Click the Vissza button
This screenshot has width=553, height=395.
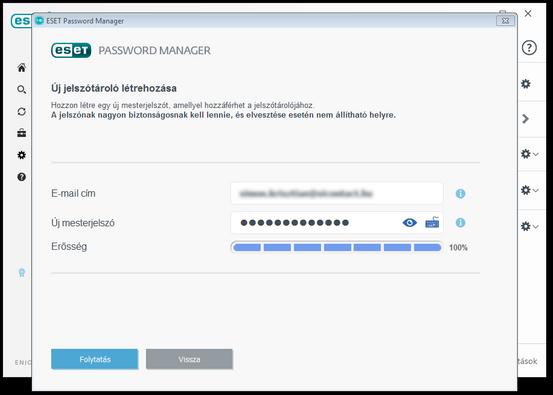tap(189, 359)
